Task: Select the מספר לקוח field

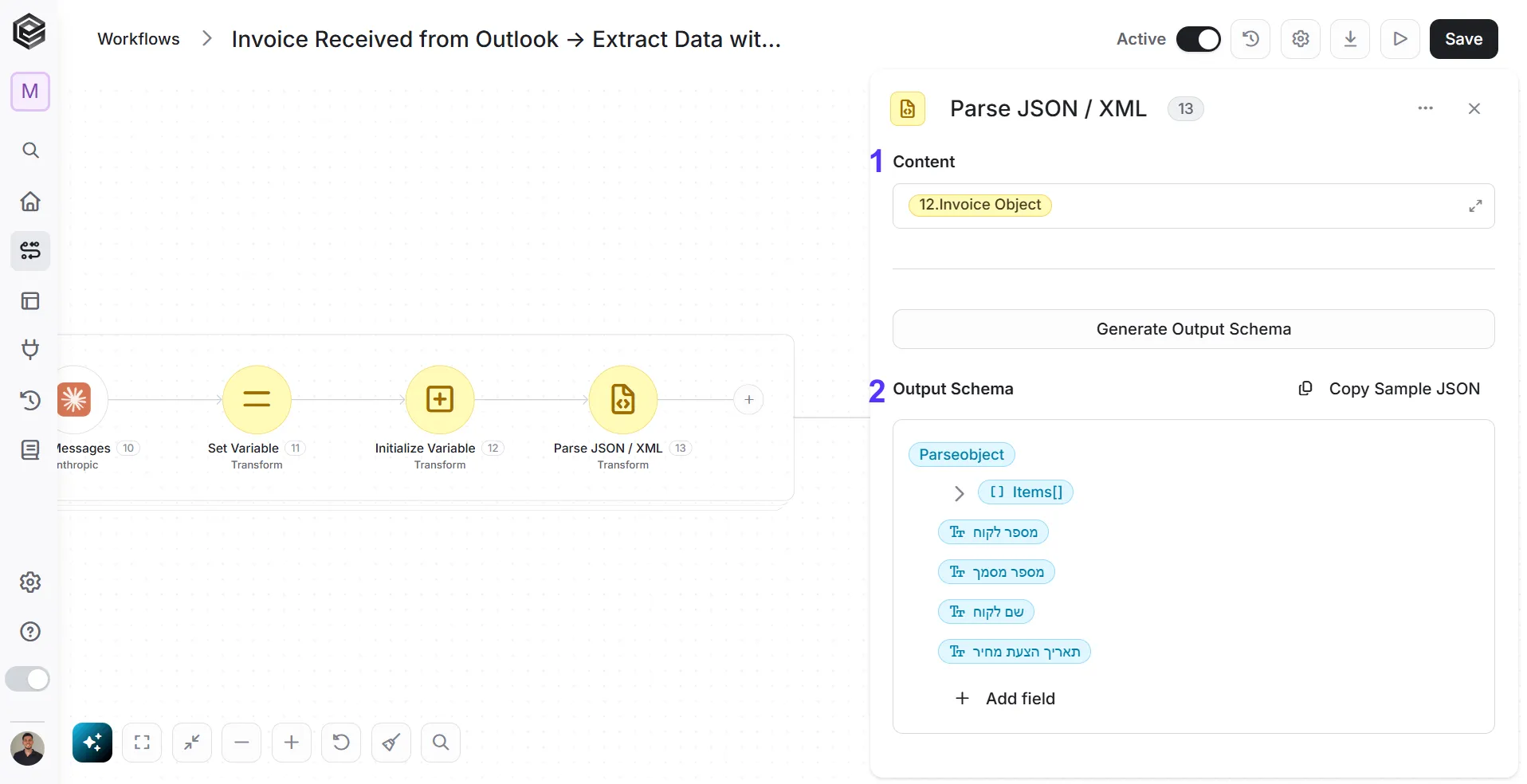Action: [x=993, y=532]
